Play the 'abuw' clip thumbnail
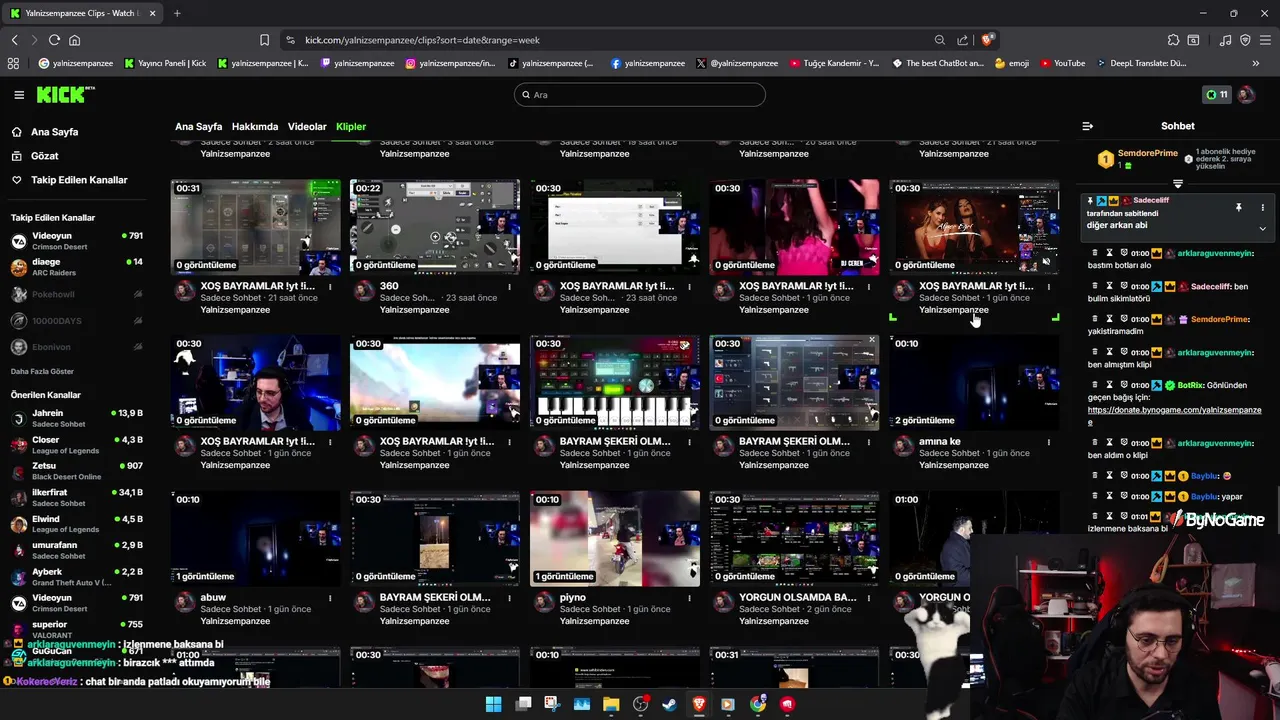The image size is (1280, 720). [256, 538]
